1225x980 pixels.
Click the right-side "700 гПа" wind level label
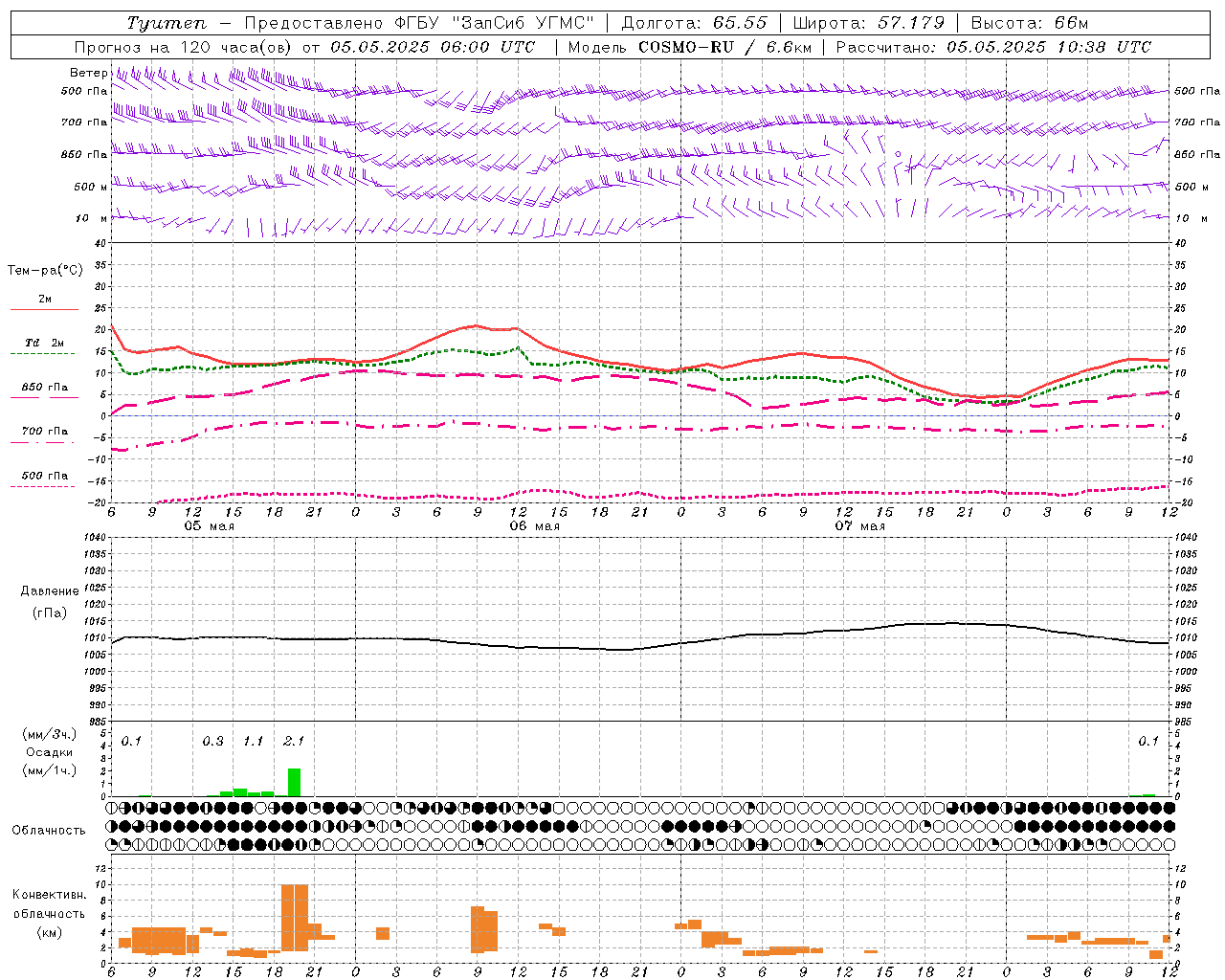pos(1197,122)
